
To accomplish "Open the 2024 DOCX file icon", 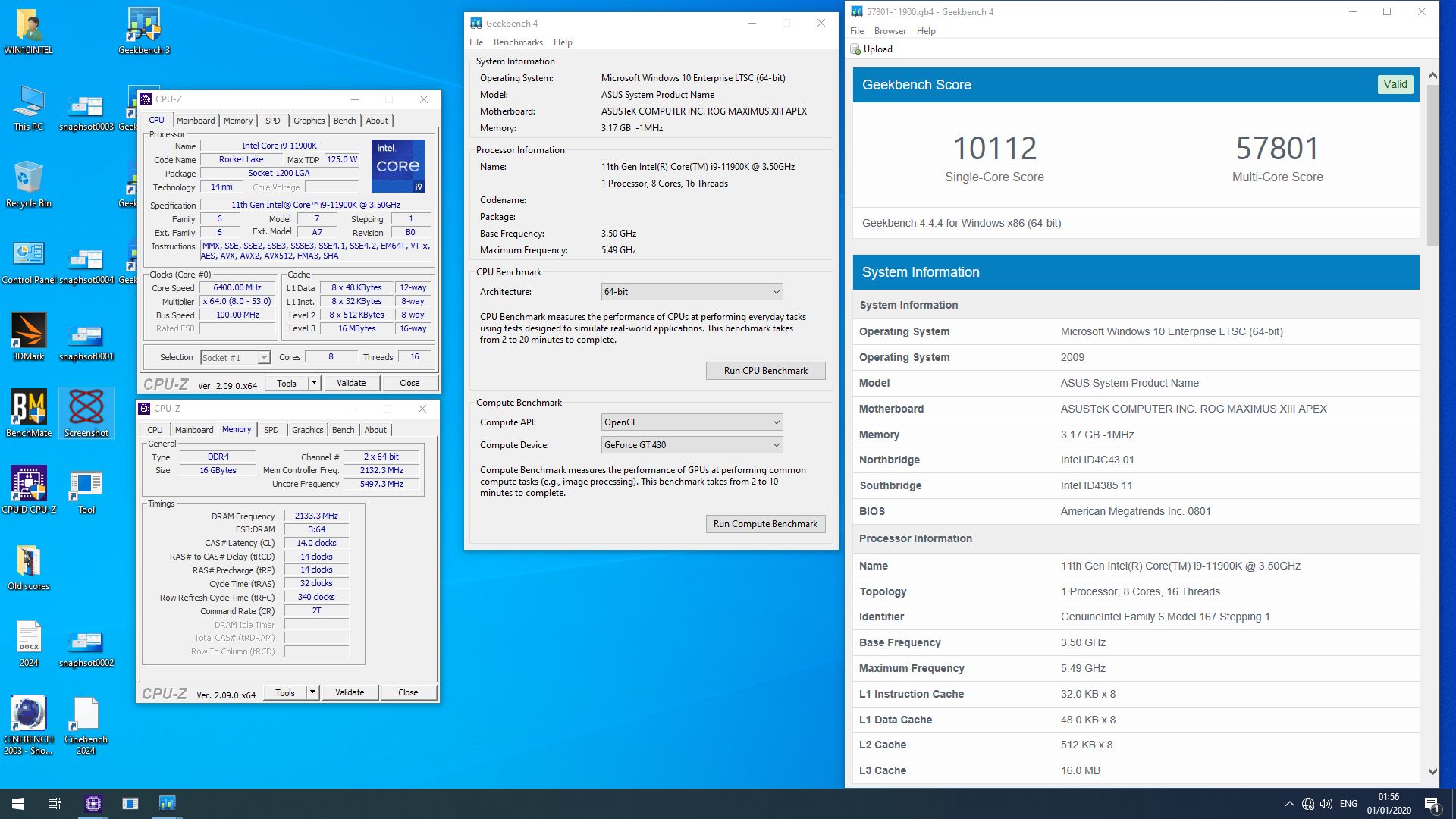I will tap(29, 645).
